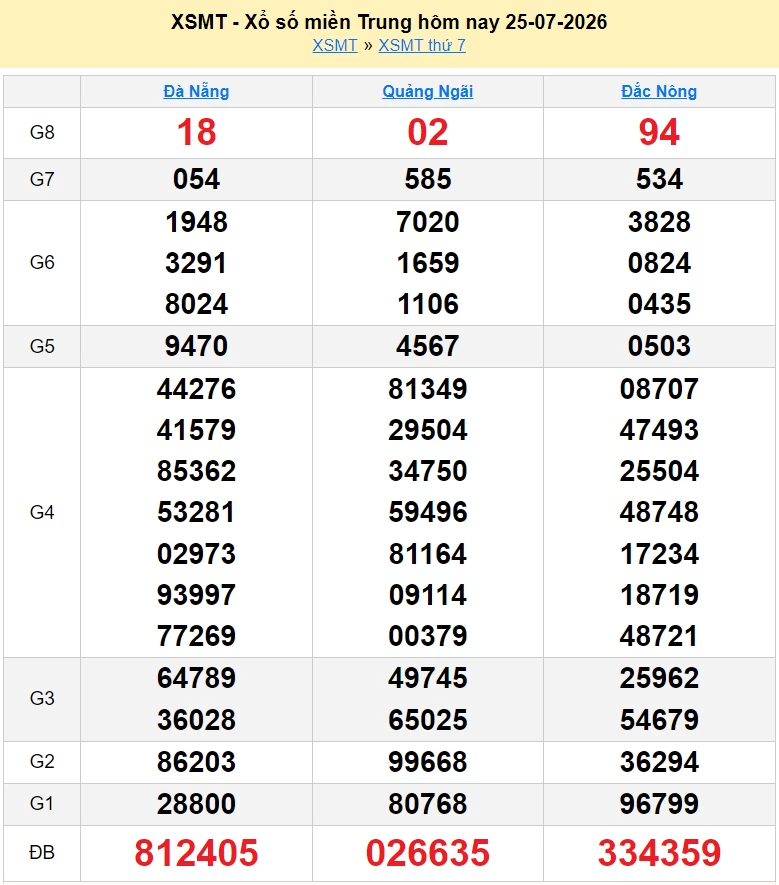Viewport: 779px width, 885px height.
Task: Select the G7 row label
Action: coord(42,179)
